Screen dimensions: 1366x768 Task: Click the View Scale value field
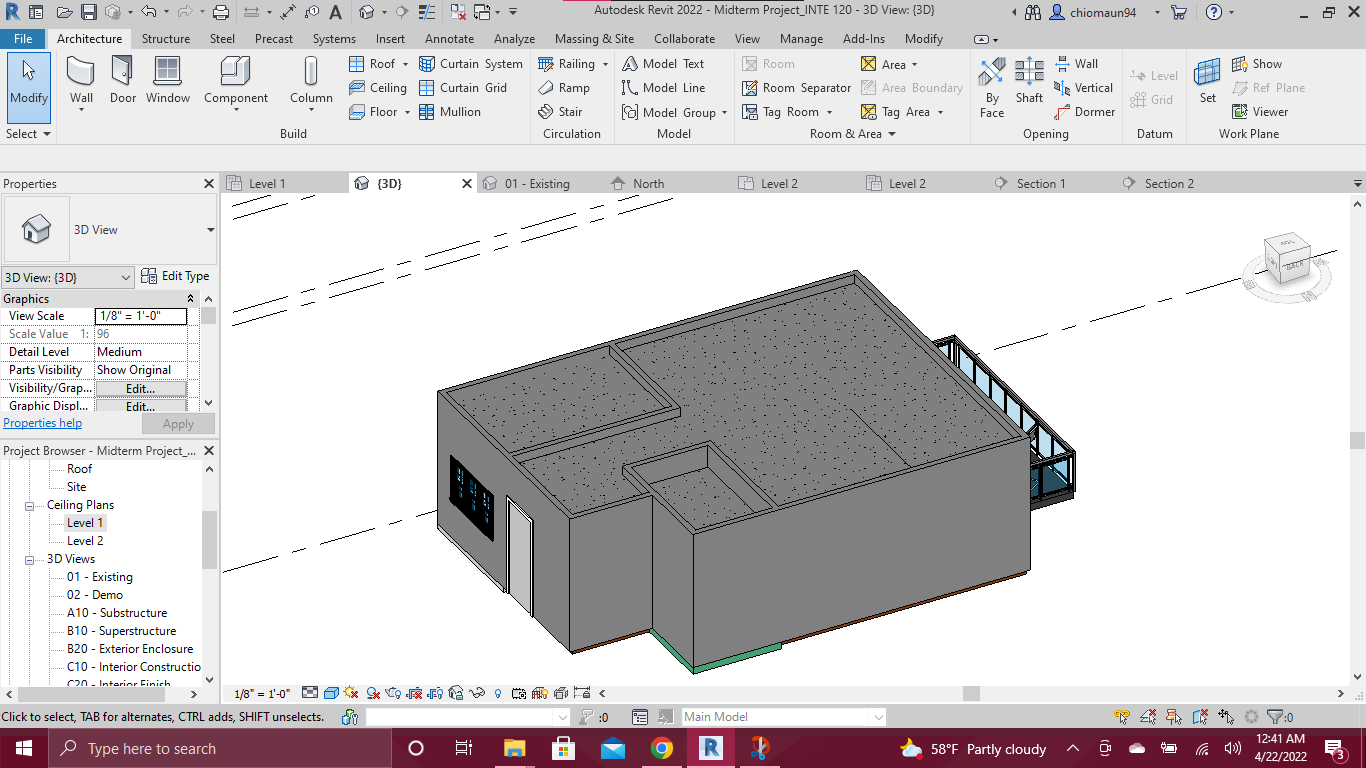pos(140,315)
